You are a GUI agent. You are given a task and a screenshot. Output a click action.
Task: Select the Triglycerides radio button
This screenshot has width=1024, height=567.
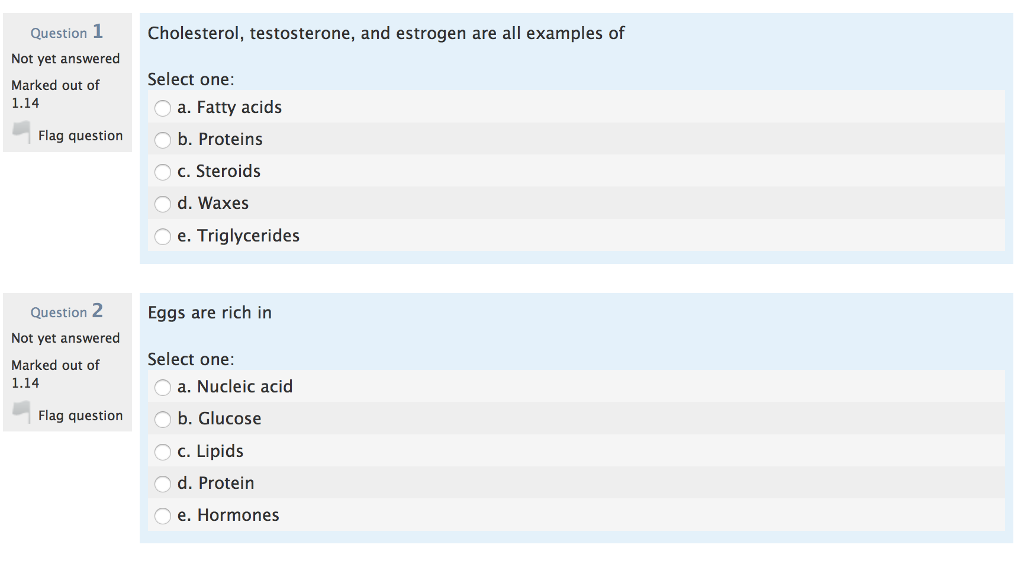163,236
